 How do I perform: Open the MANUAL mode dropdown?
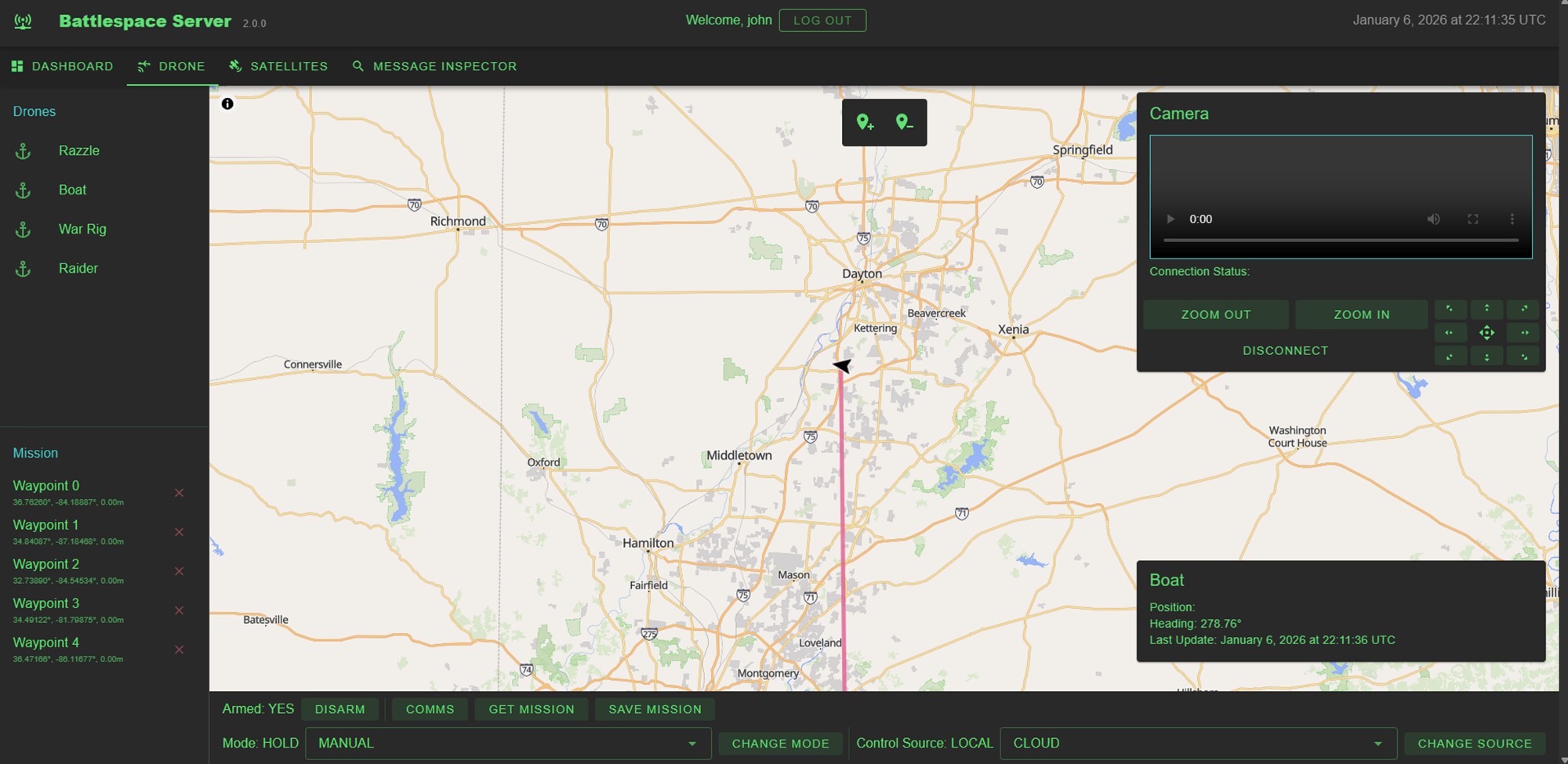click(x=508, y=743)
